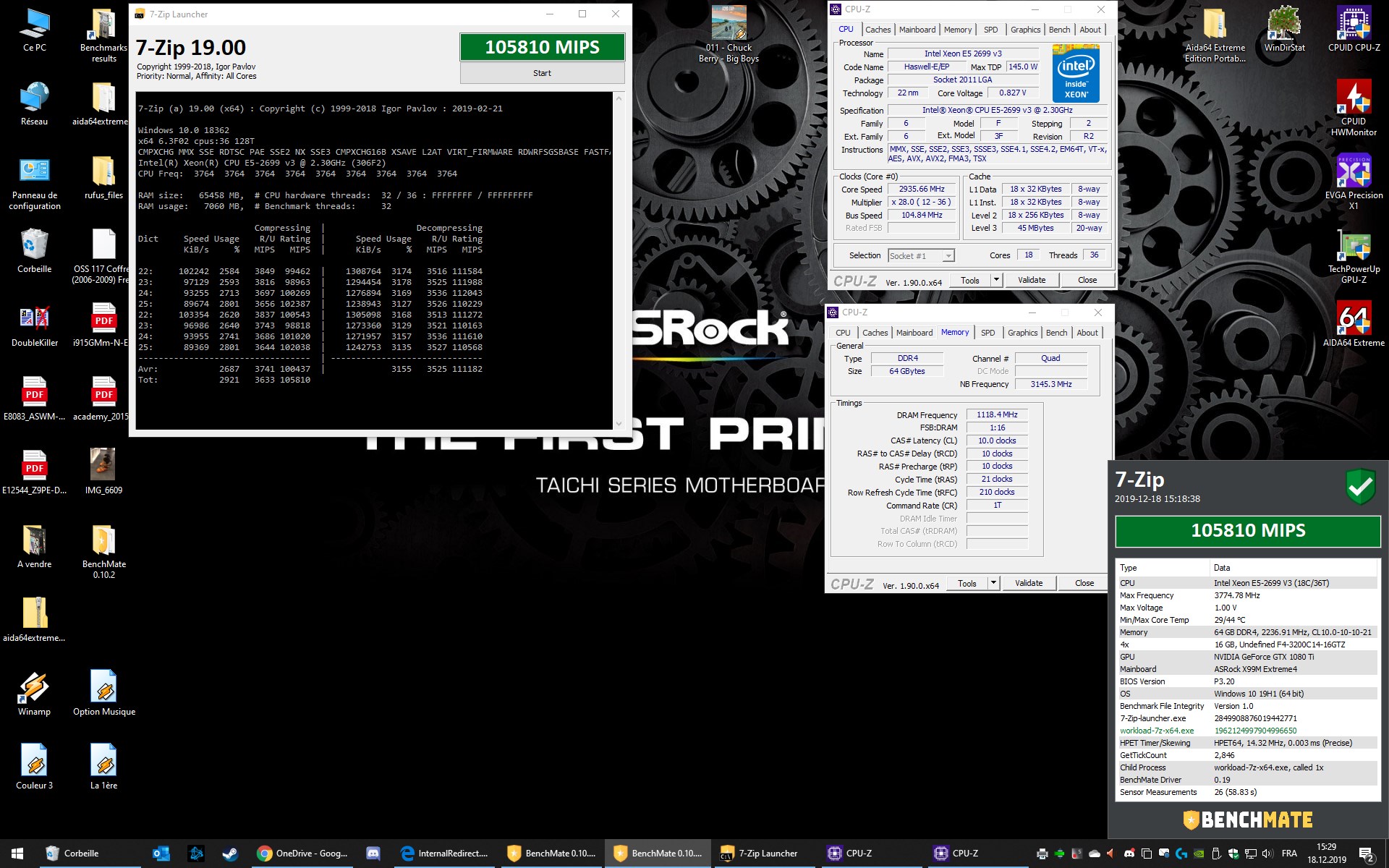Expand Tools dropdown arrow in CPU-Z CPU window
The image size is (1389, 868).
pos(996,280)
